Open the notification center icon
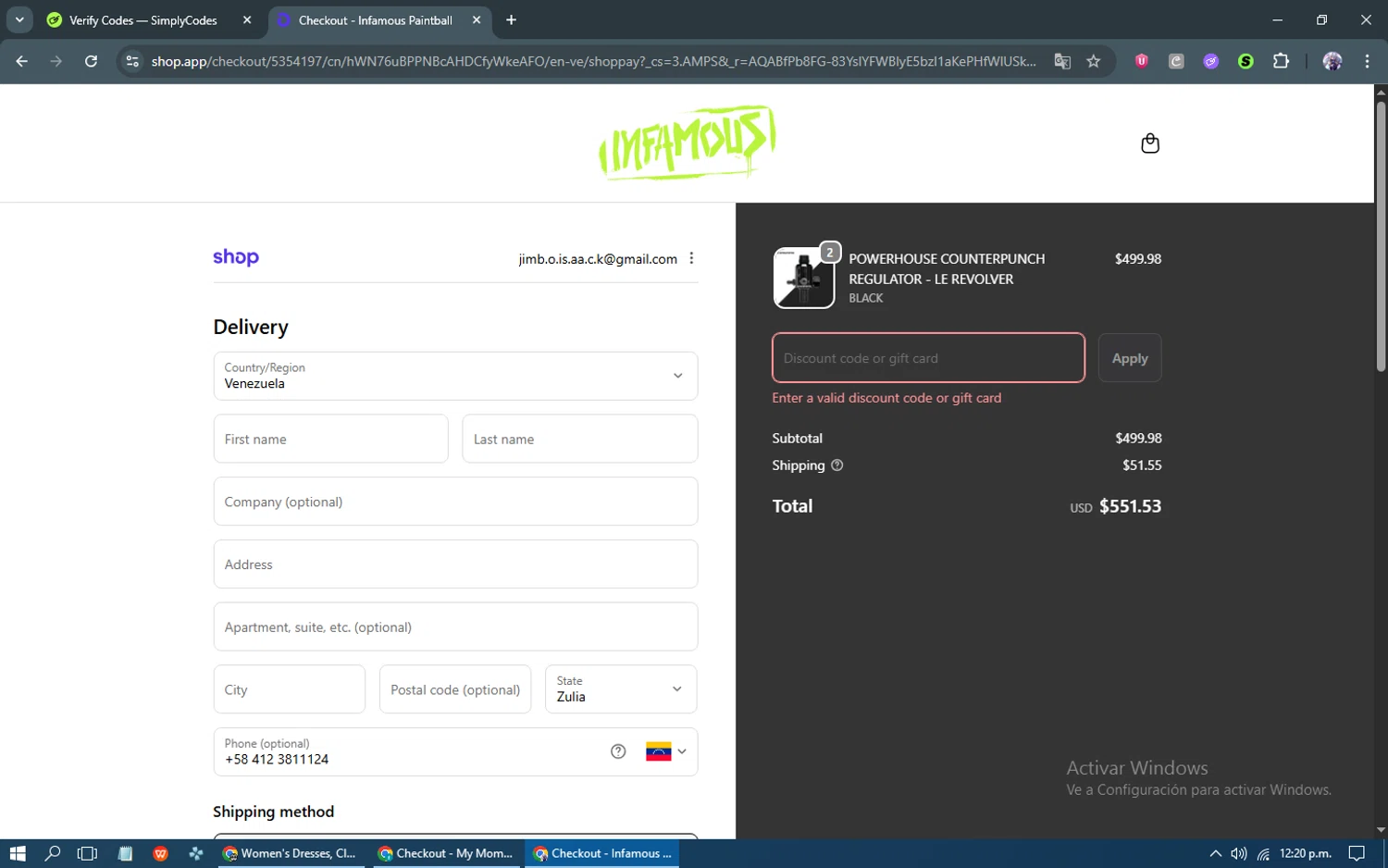Screen dimensions: 1388x868 [1357, 853]
